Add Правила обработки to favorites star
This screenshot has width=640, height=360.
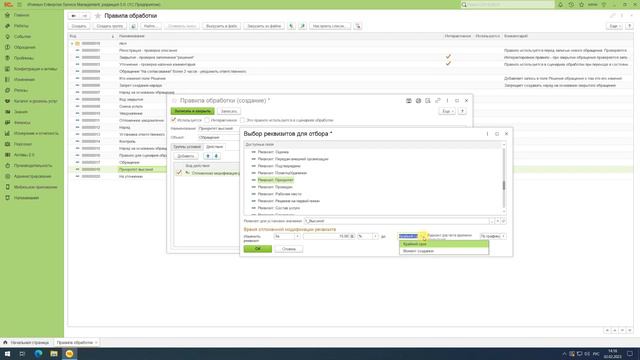click(98, 16)
